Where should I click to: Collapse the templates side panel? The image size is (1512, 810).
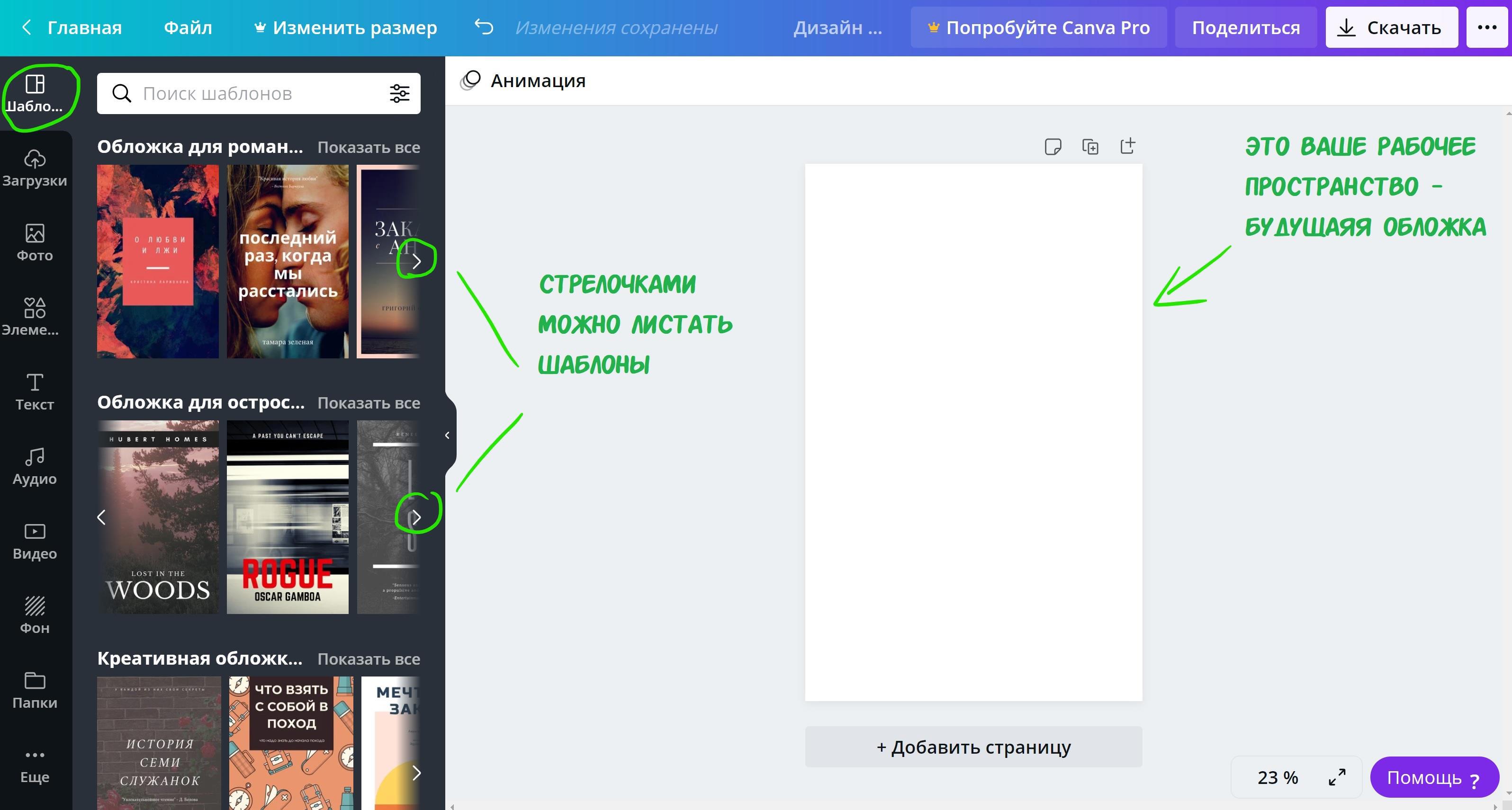447,435
